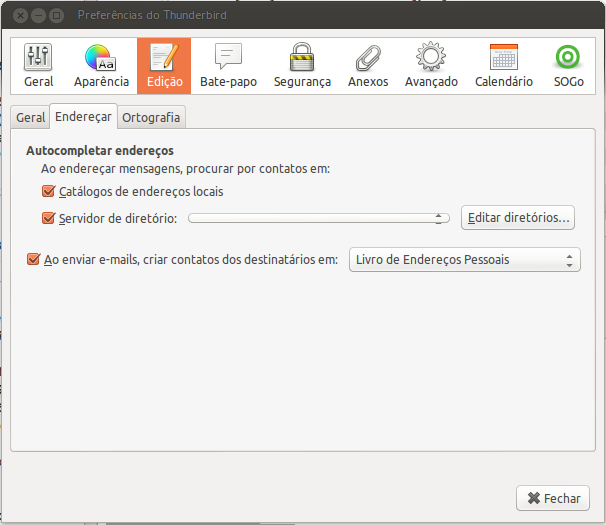This screenshot has height=525, width=606.
Task: Click the Editar diretórios button
Action: [517, 217]
